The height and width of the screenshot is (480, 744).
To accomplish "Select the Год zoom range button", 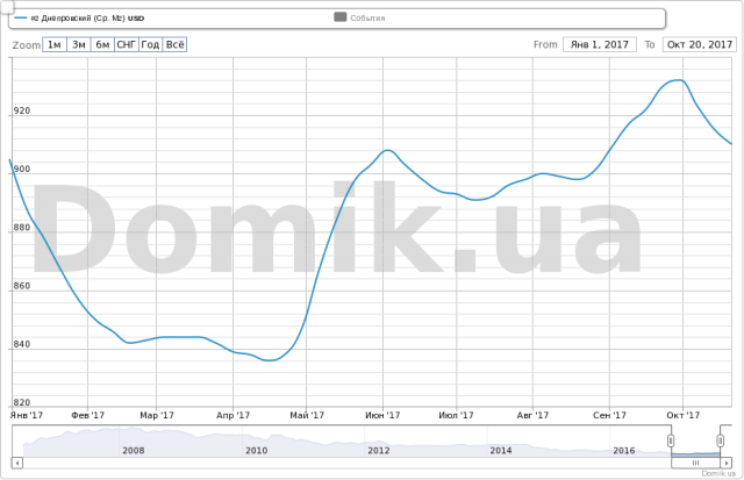I will (x=150, y=45).
